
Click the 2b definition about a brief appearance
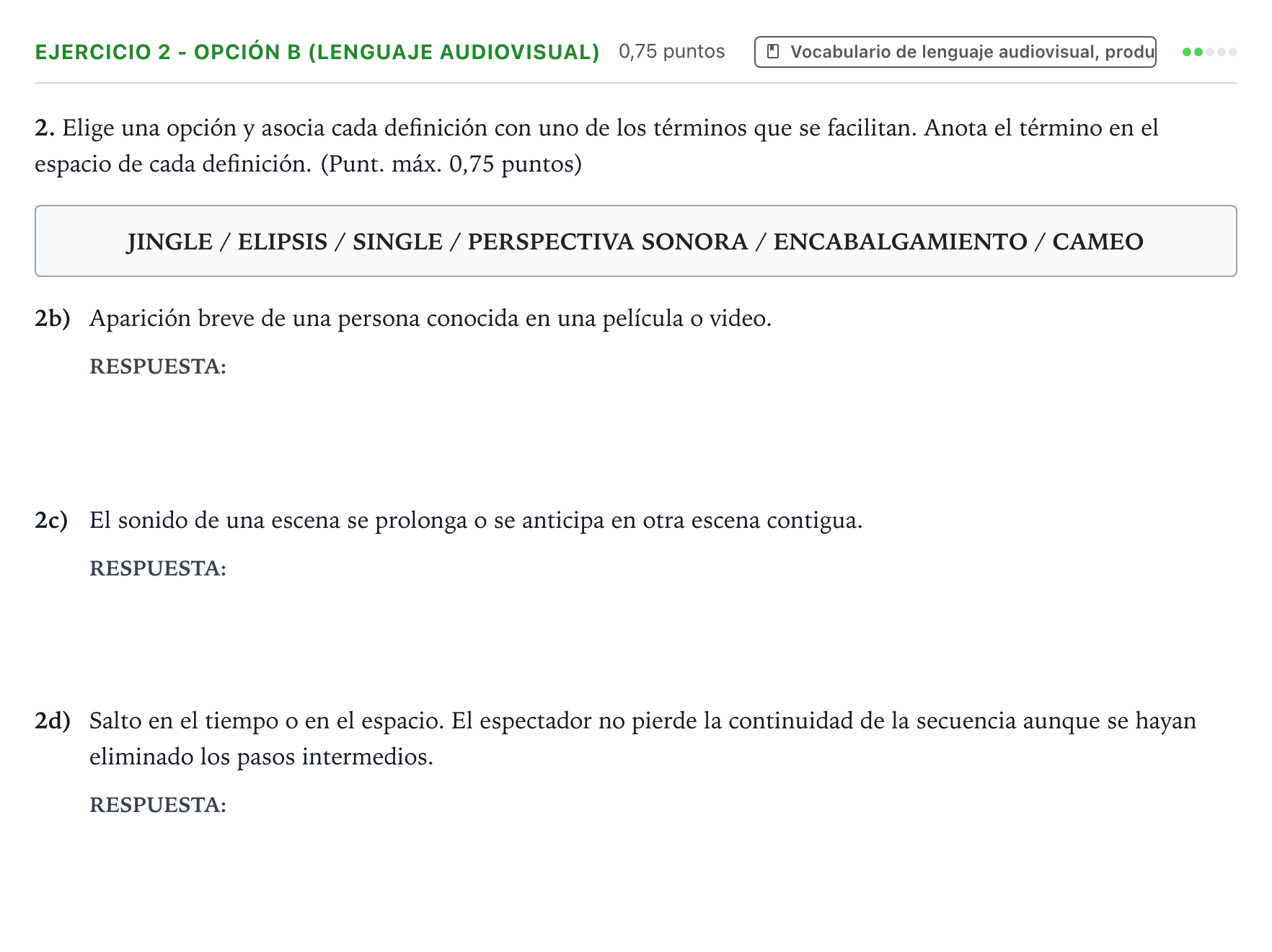[430, 318]
